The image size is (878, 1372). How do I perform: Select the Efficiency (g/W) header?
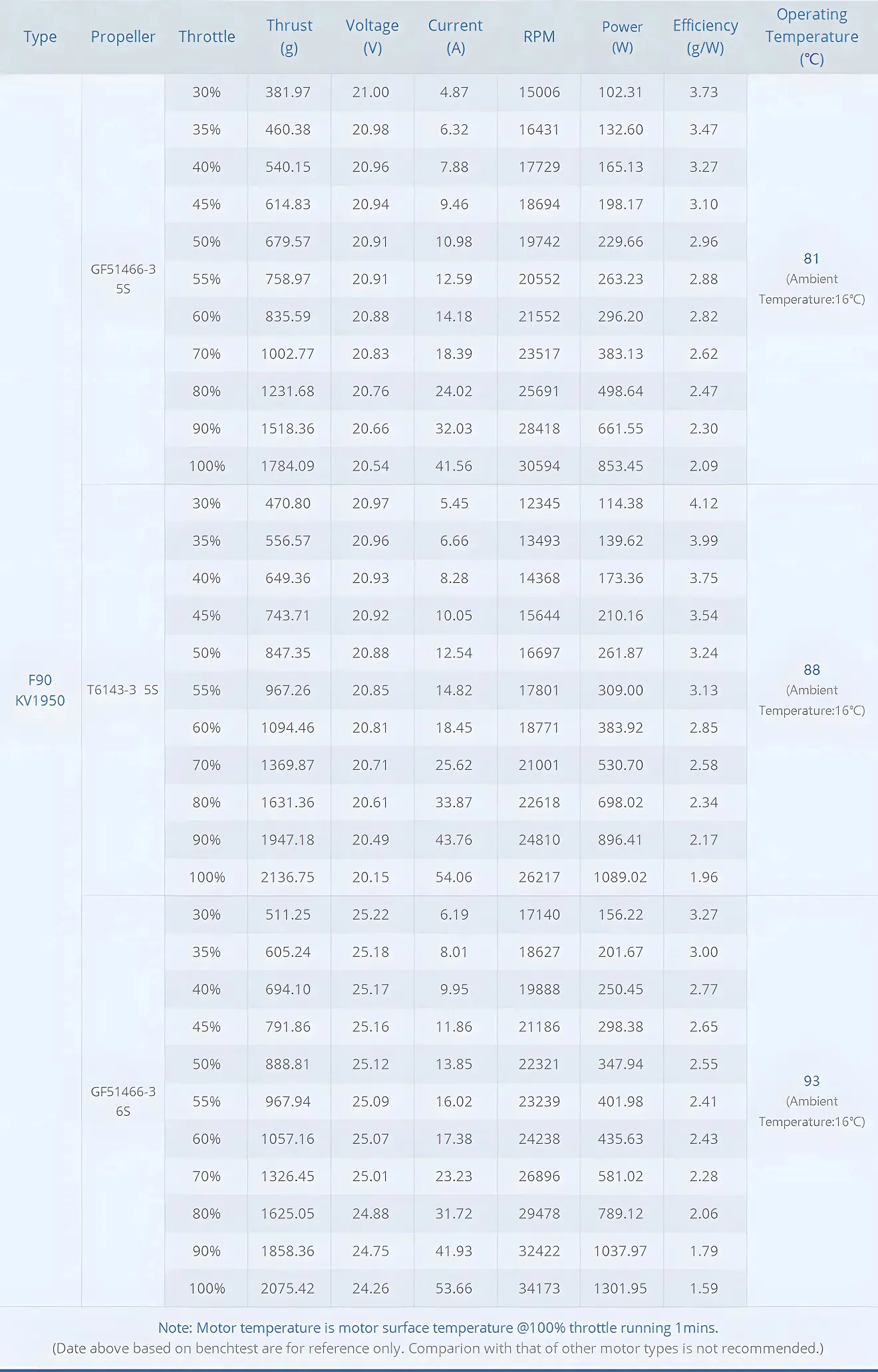click(705, 37)
